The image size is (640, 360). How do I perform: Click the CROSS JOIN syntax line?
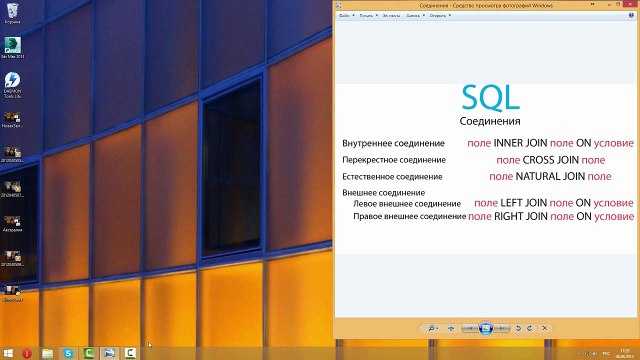pos(551,160)
